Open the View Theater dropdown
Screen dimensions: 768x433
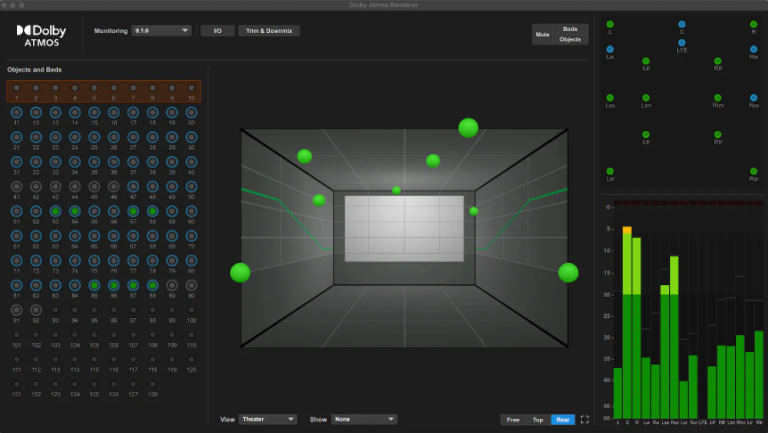click(x=268, y=420)
